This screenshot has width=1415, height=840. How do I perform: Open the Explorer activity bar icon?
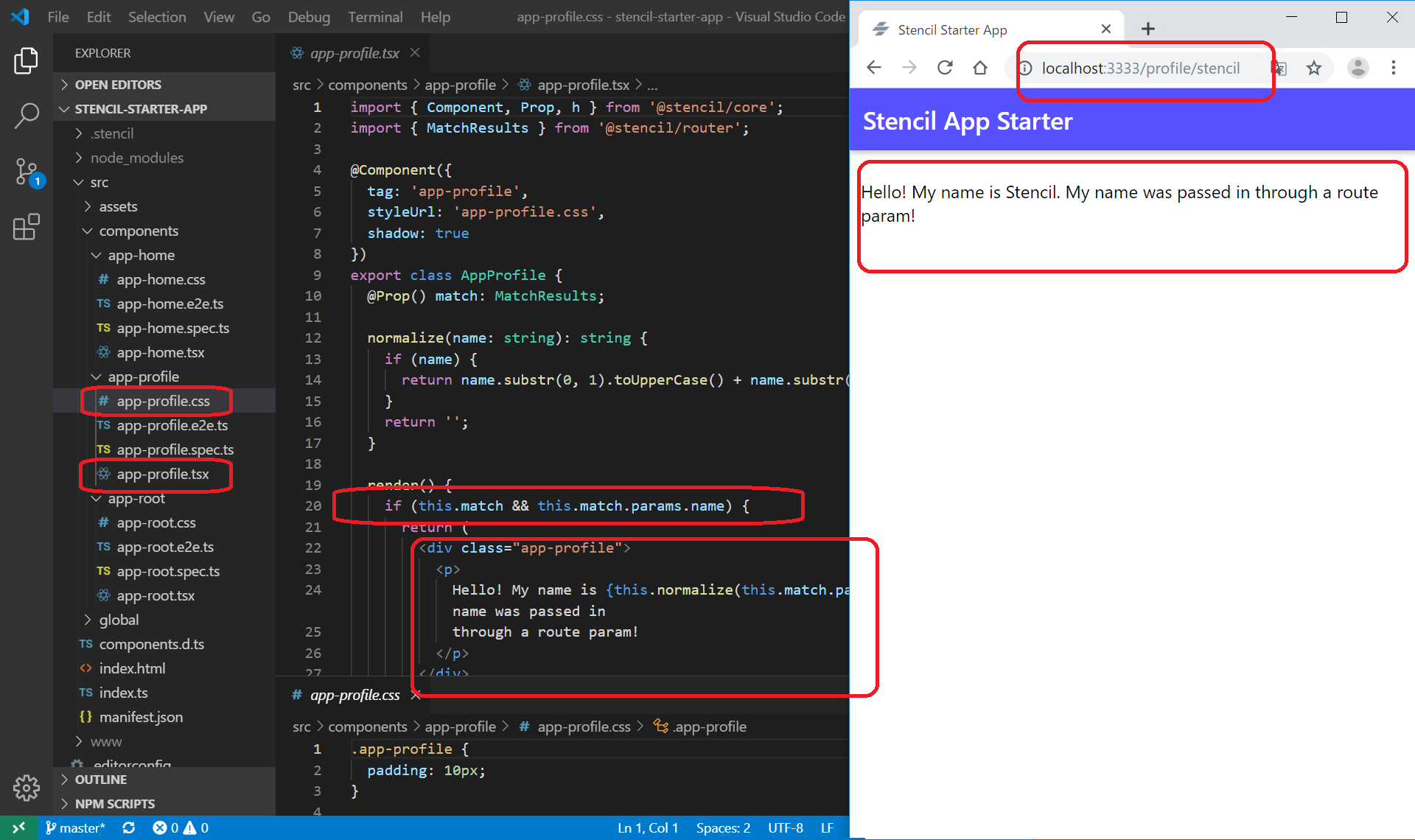tap(27, 60)
